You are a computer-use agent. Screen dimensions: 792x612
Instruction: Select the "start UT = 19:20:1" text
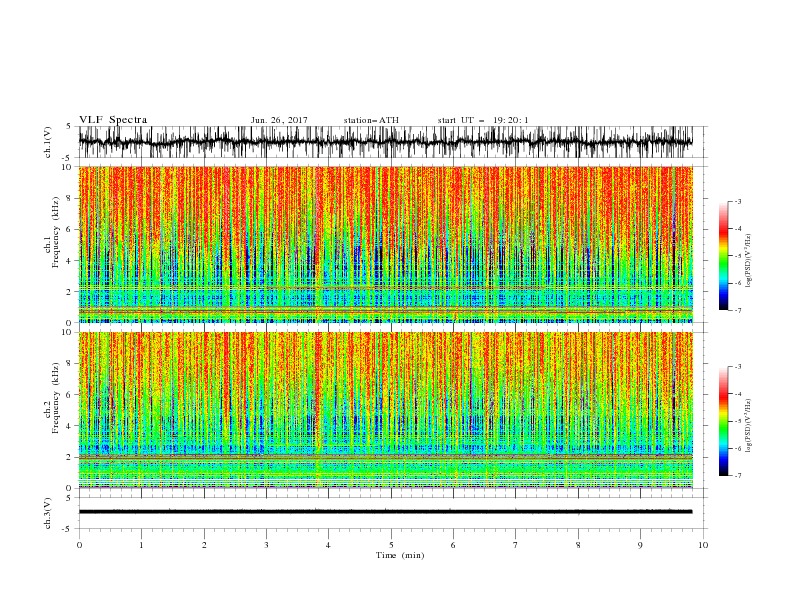coord(483,120)
